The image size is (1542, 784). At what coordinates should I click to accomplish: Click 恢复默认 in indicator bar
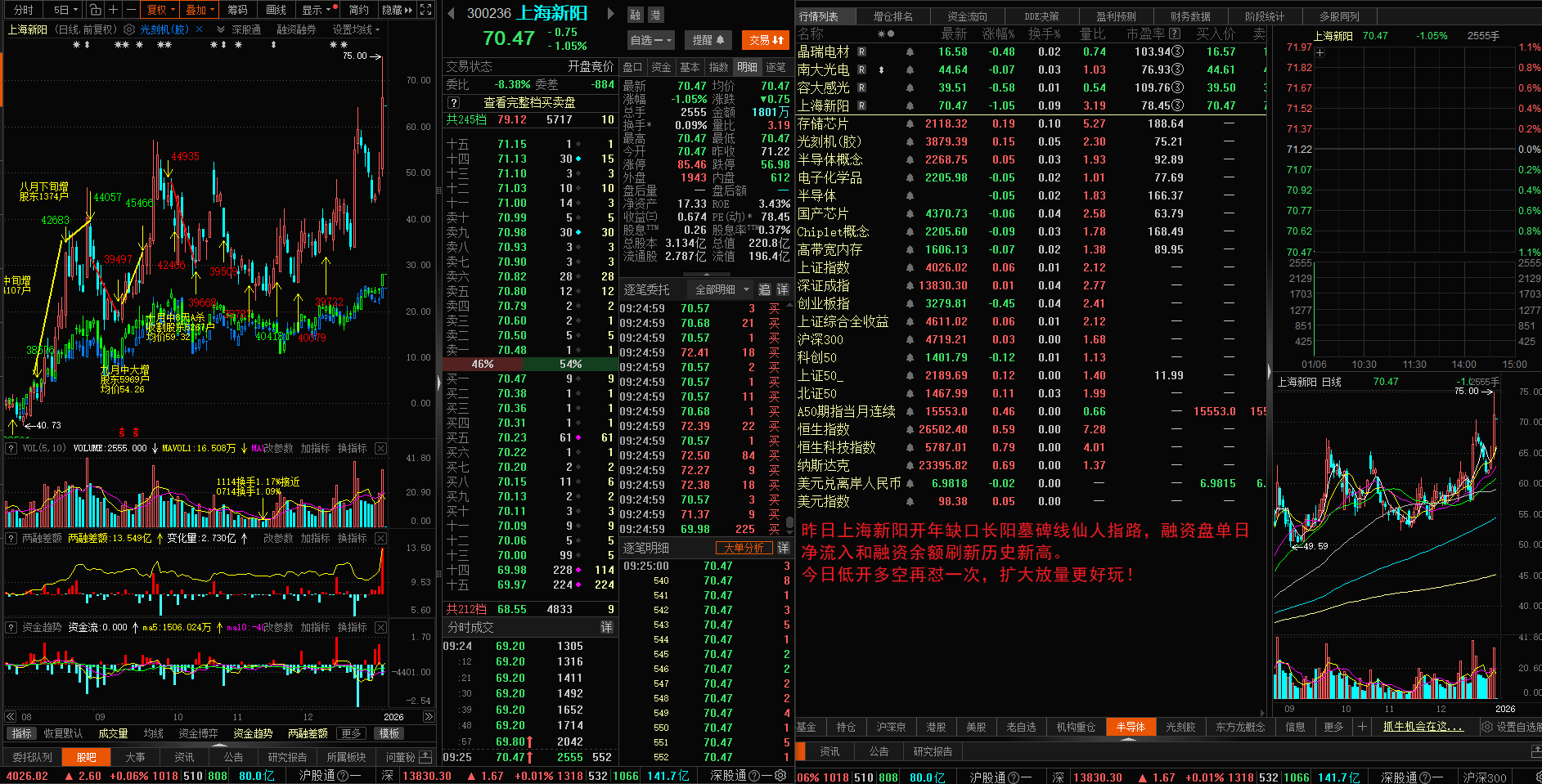coord(63,733)
